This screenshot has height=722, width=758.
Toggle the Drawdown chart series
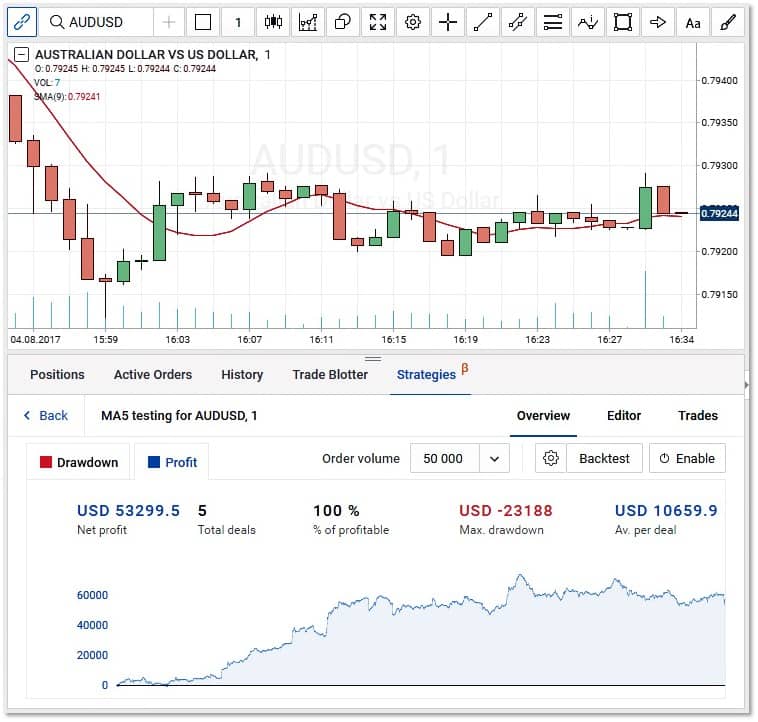tap(78, 462)
